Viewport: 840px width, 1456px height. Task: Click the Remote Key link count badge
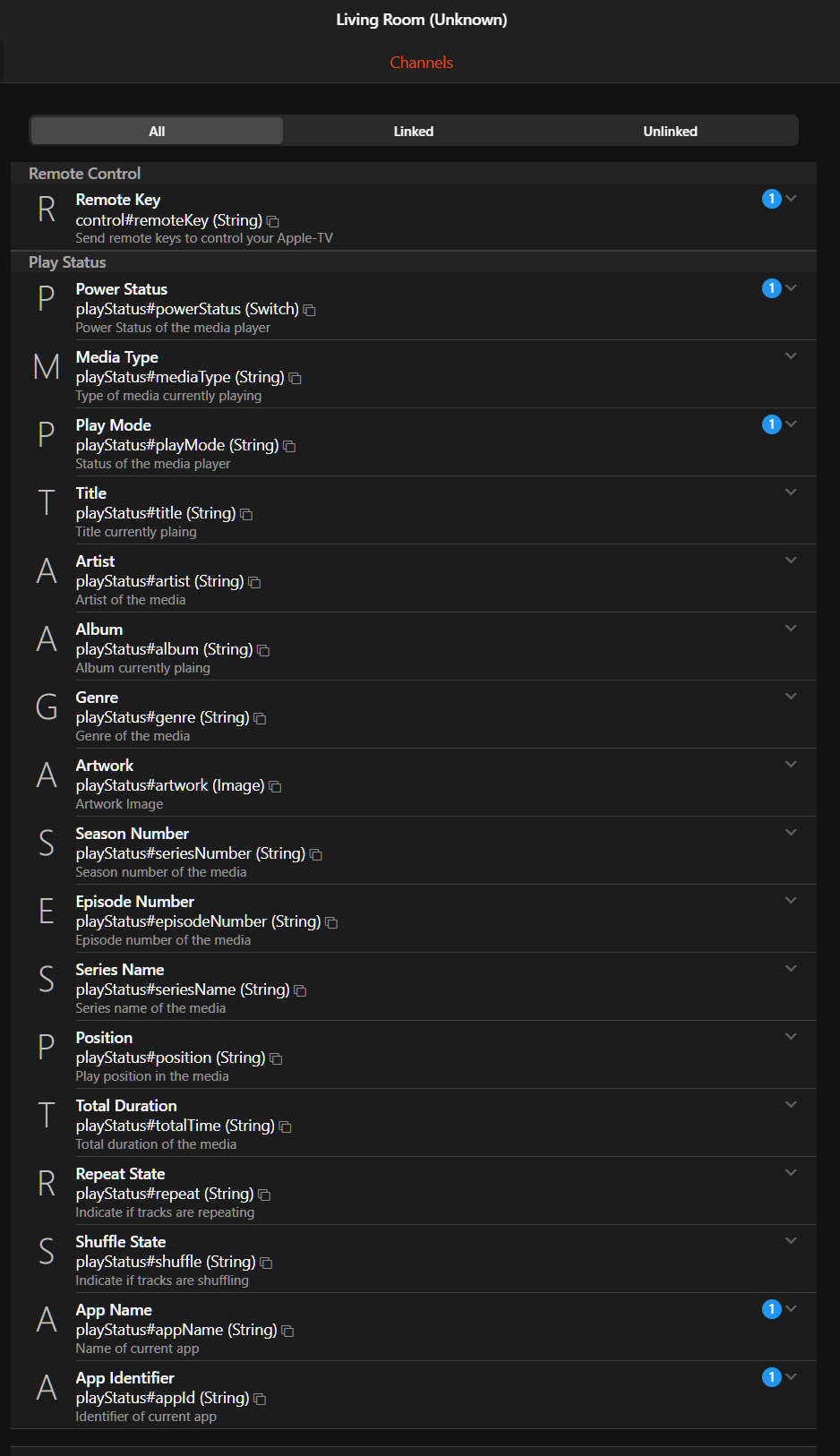[x=772, y=199]
